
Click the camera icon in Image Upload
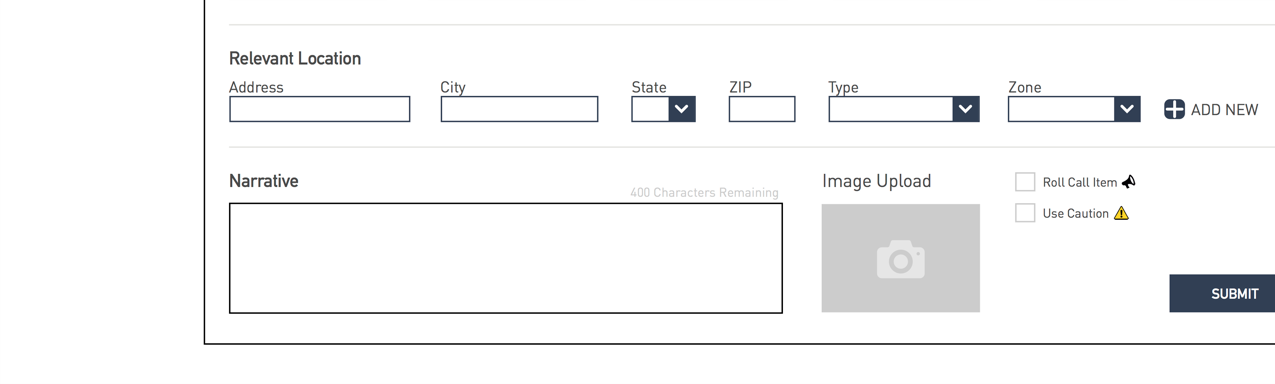pos(901,259)
